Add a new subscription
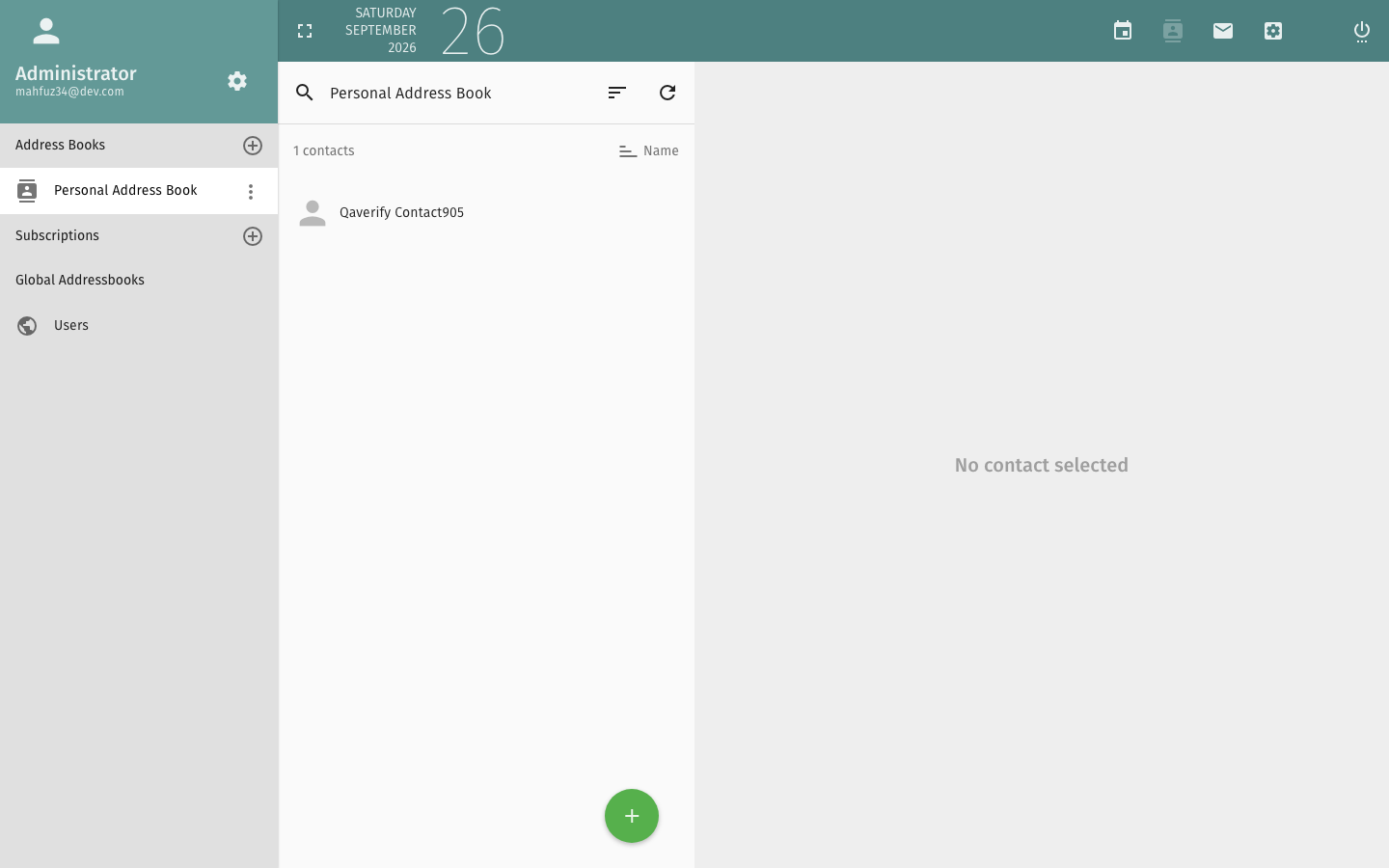Image resolution: width=1389 pixels, height=868 pixels. (x=253, y=236)
